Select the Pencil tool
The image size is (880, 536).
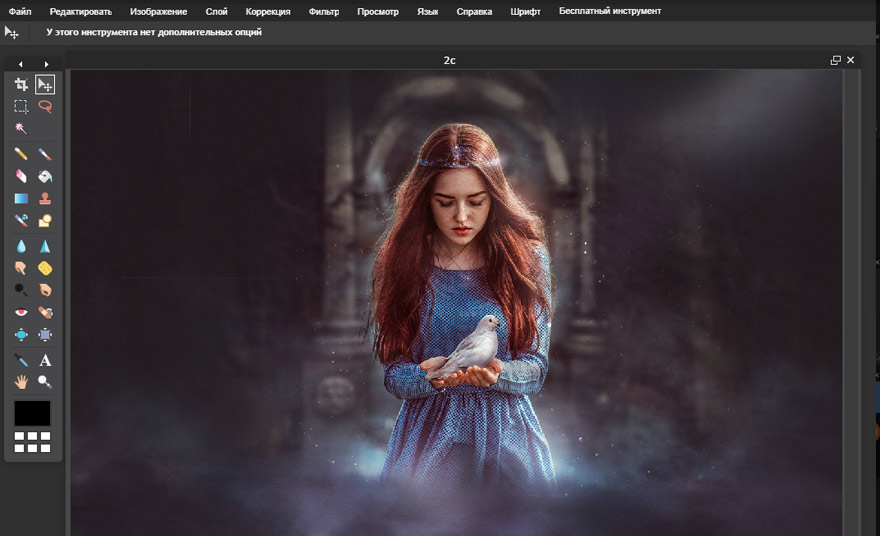[21, 154]
